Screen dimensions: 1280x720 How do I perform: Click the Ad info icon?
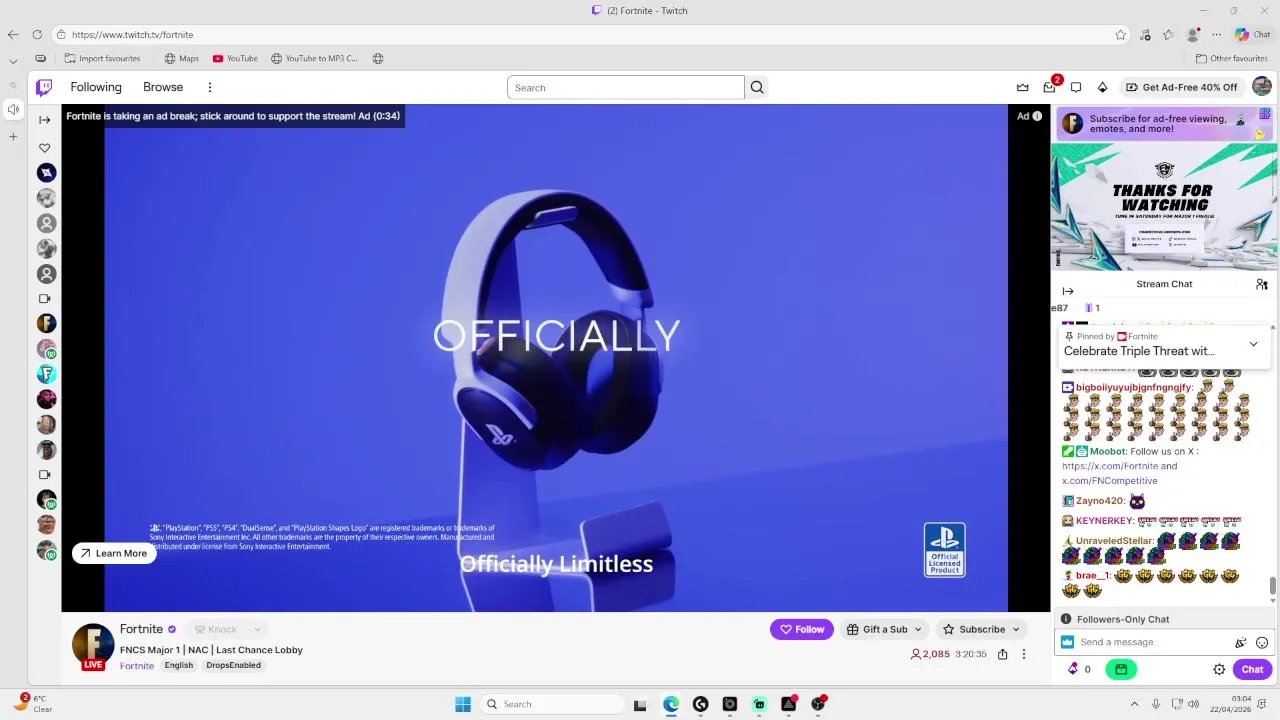click(x=1037, y=117)
